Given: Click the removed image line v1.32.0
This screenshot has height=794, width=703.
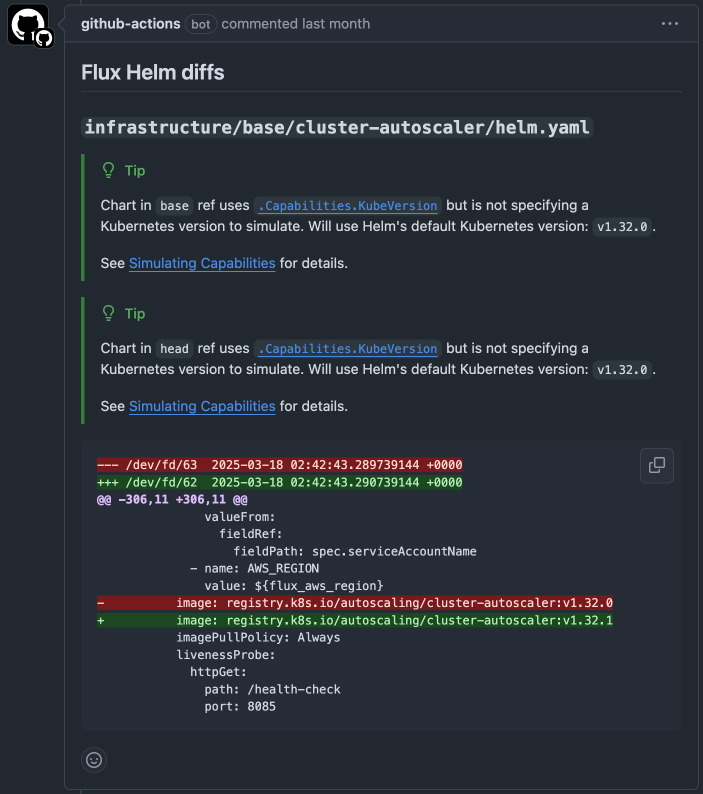Looking at the screenshot, I should (x=355, y=603).
